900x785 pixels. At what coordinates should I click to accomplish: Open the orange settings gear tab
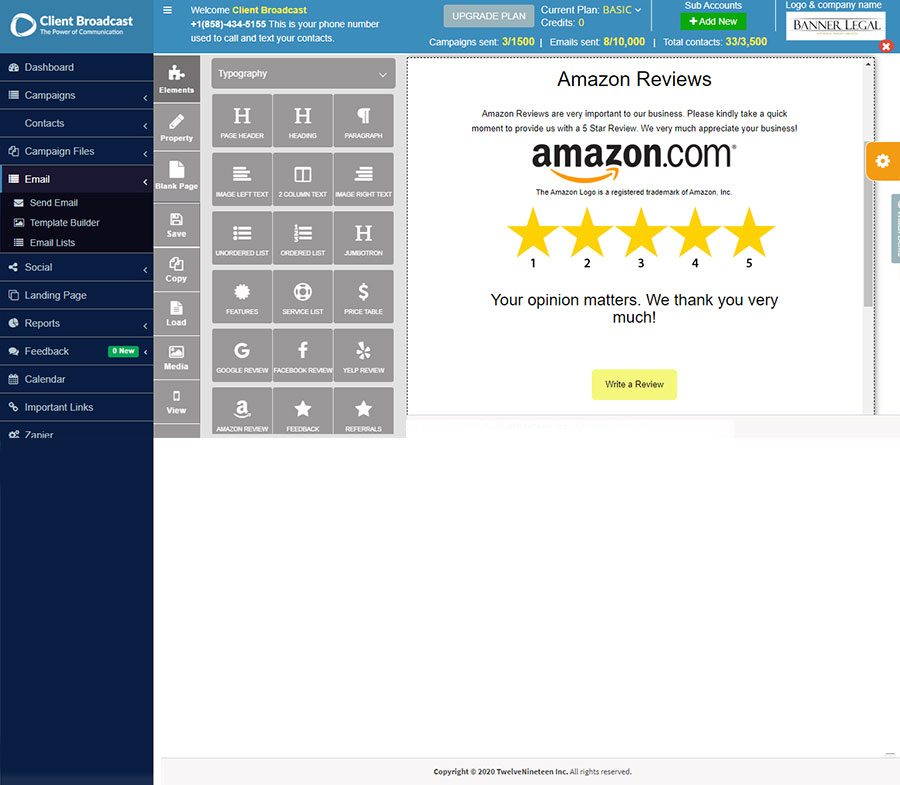pos(883,161)
